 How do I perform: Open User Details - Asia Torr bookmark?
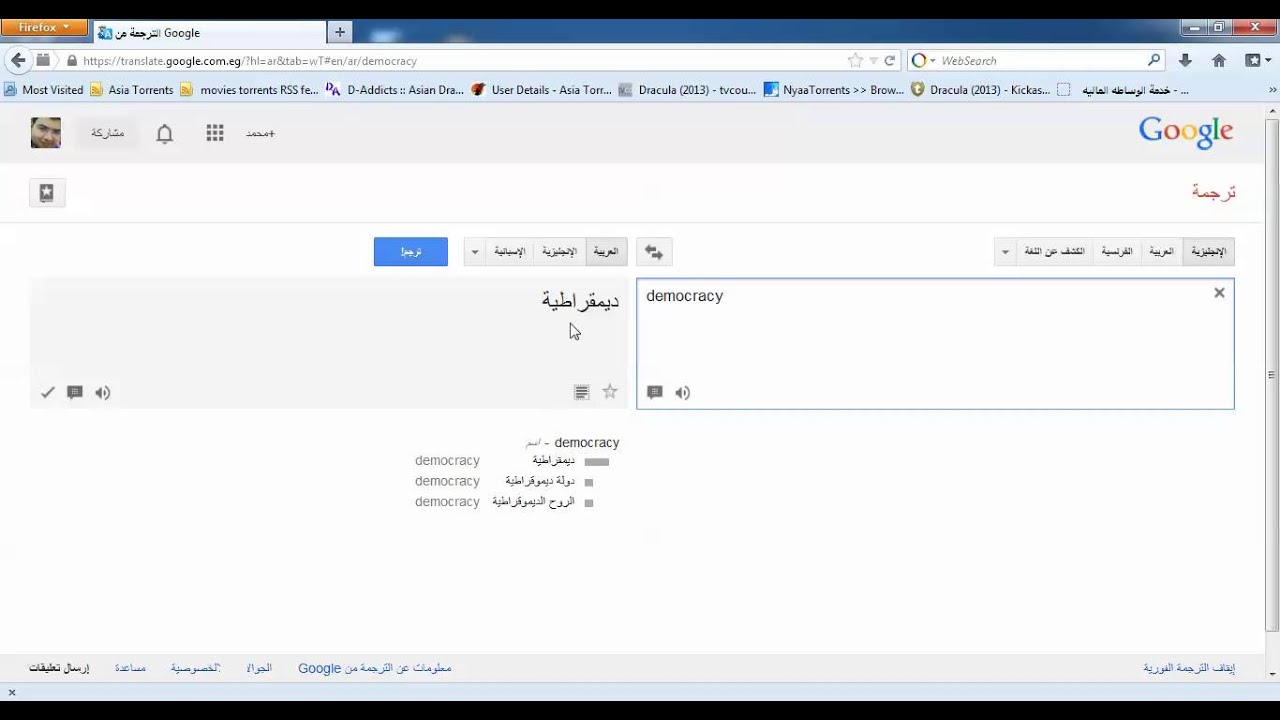point(542,90)
